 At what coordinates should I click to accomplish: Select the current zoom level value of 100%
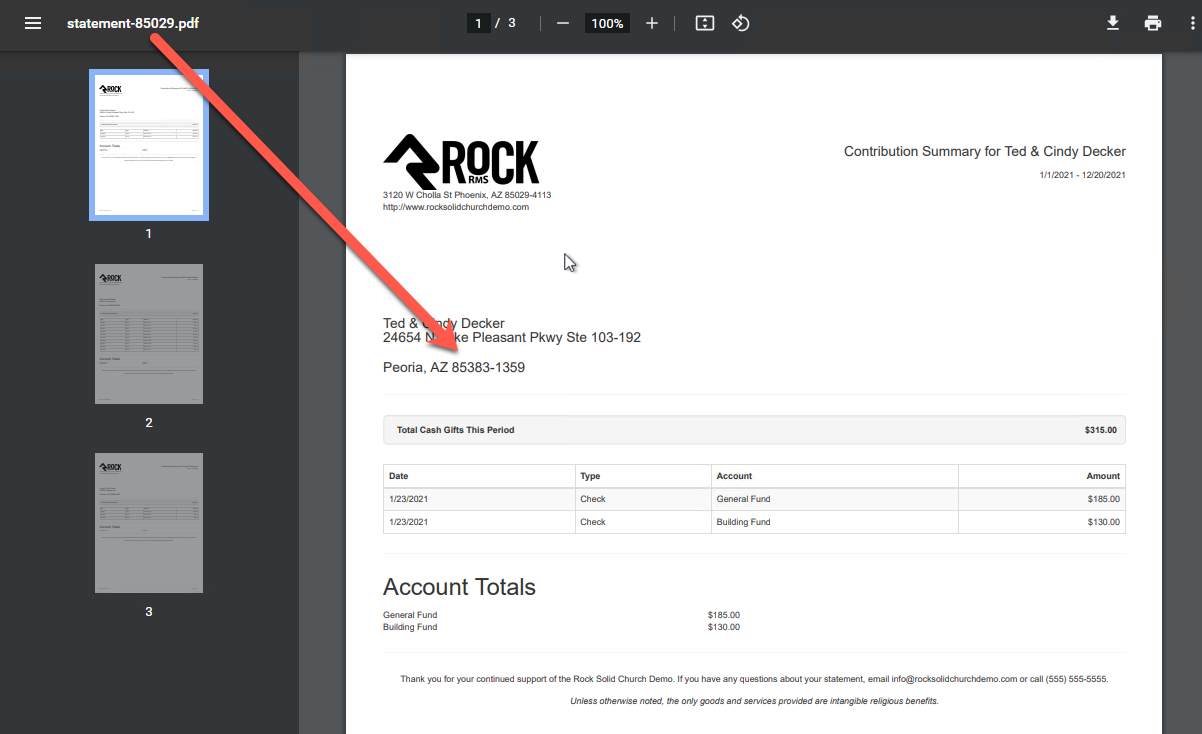[607, 22]
